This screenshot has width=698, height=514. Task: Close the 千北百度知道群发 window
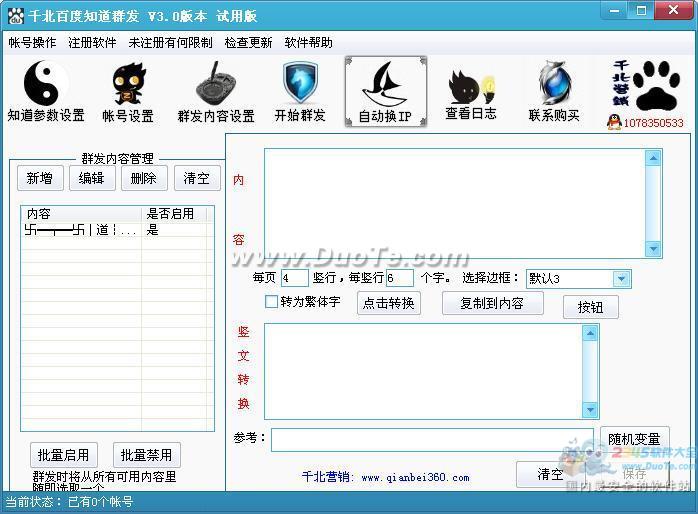coord(674,10)
